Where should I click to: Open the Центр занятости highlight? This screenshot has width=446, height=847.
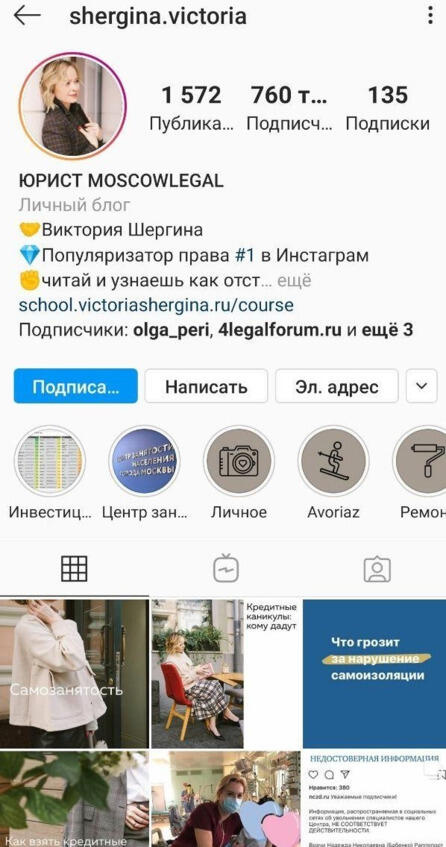[x=144, y=461]
